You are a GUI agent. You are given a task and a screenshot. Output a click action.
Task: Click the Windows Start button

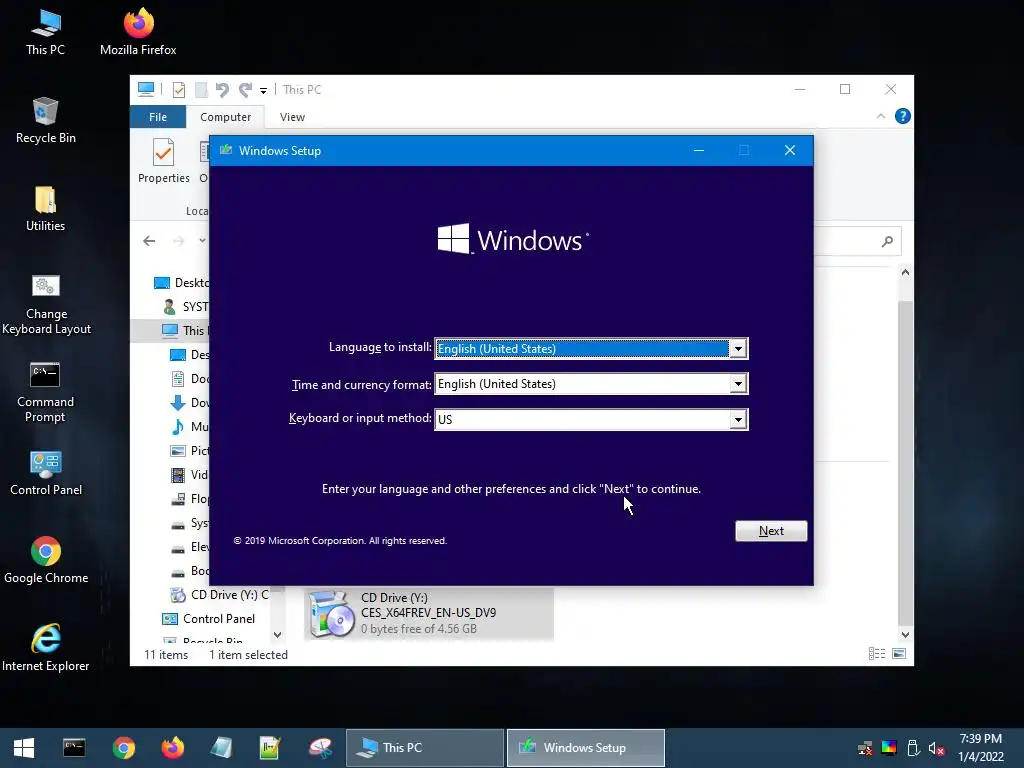[x=24, y=748]
